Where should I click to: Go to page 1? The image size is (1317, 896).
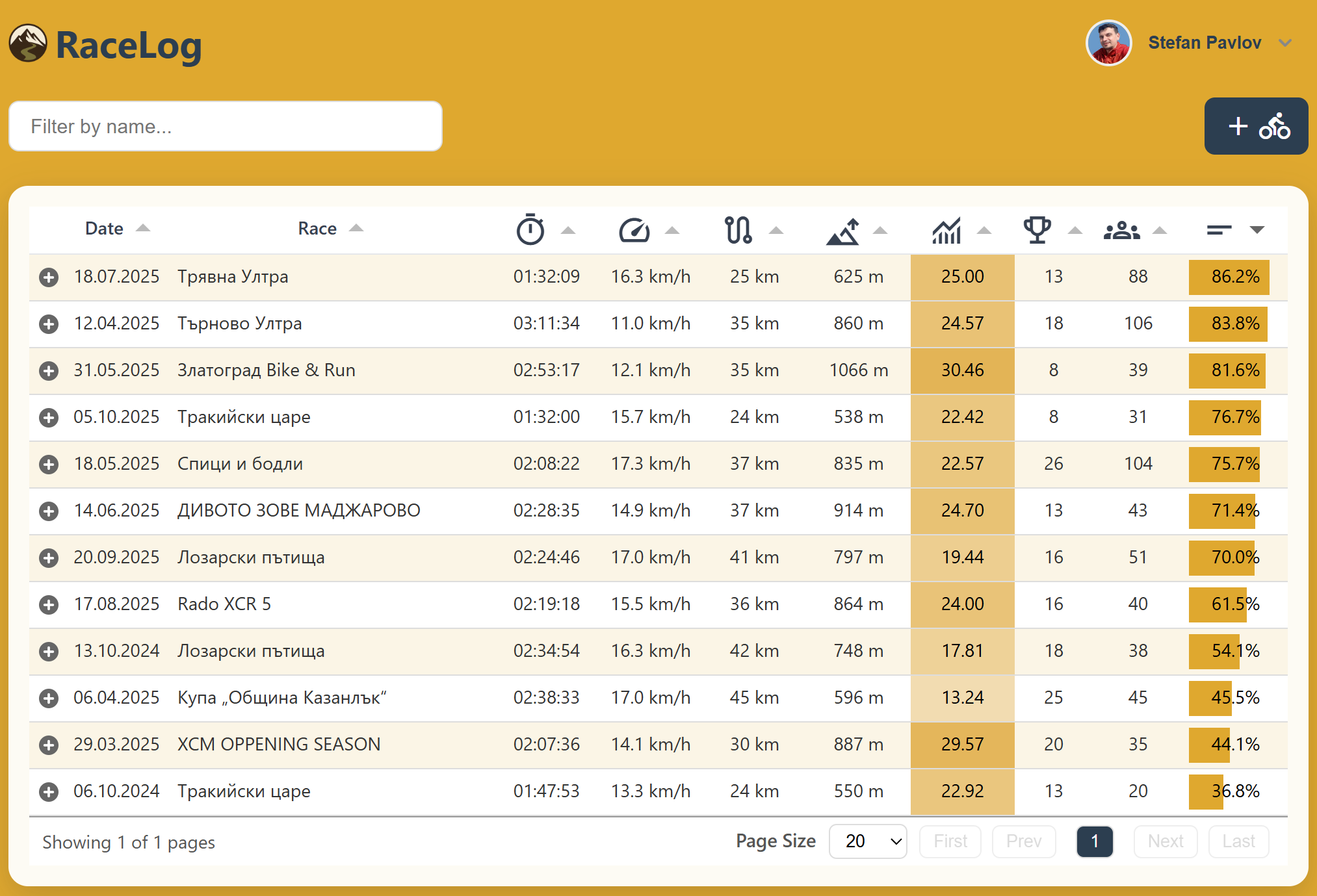[x=1094, y=841]
